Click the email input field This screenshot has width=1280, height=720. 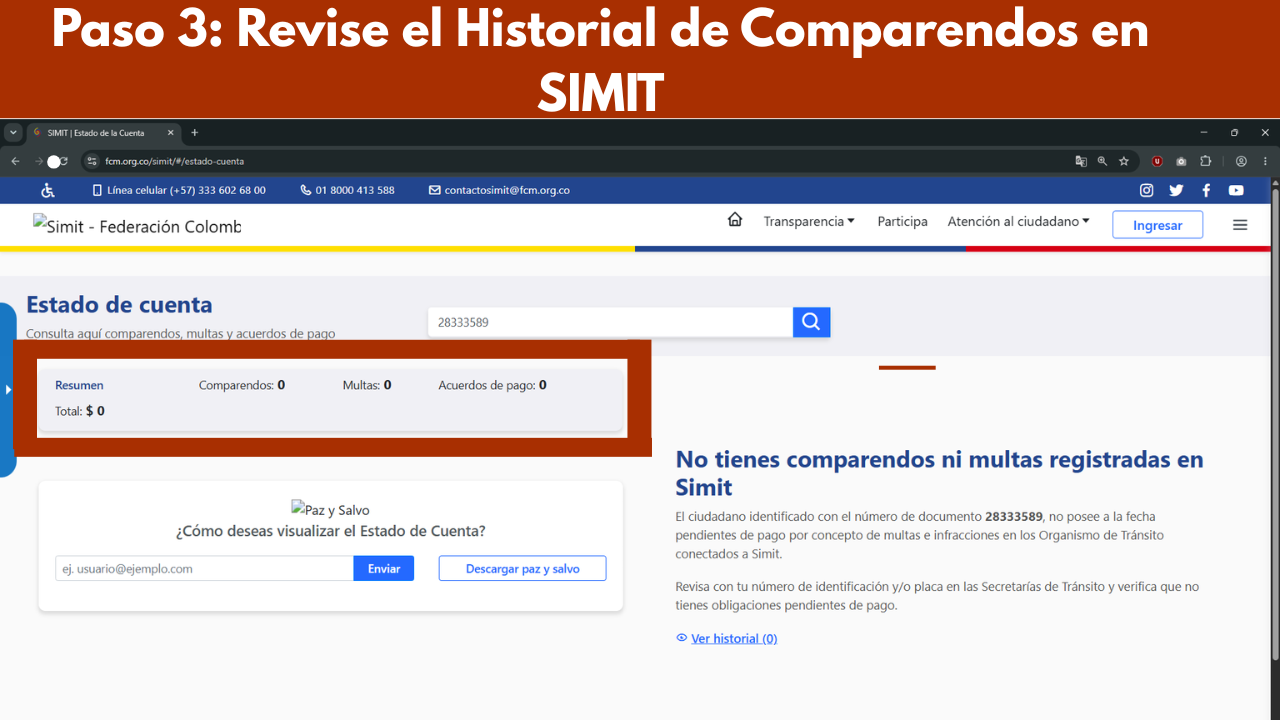pyautogui.click(x=204, y=568)
